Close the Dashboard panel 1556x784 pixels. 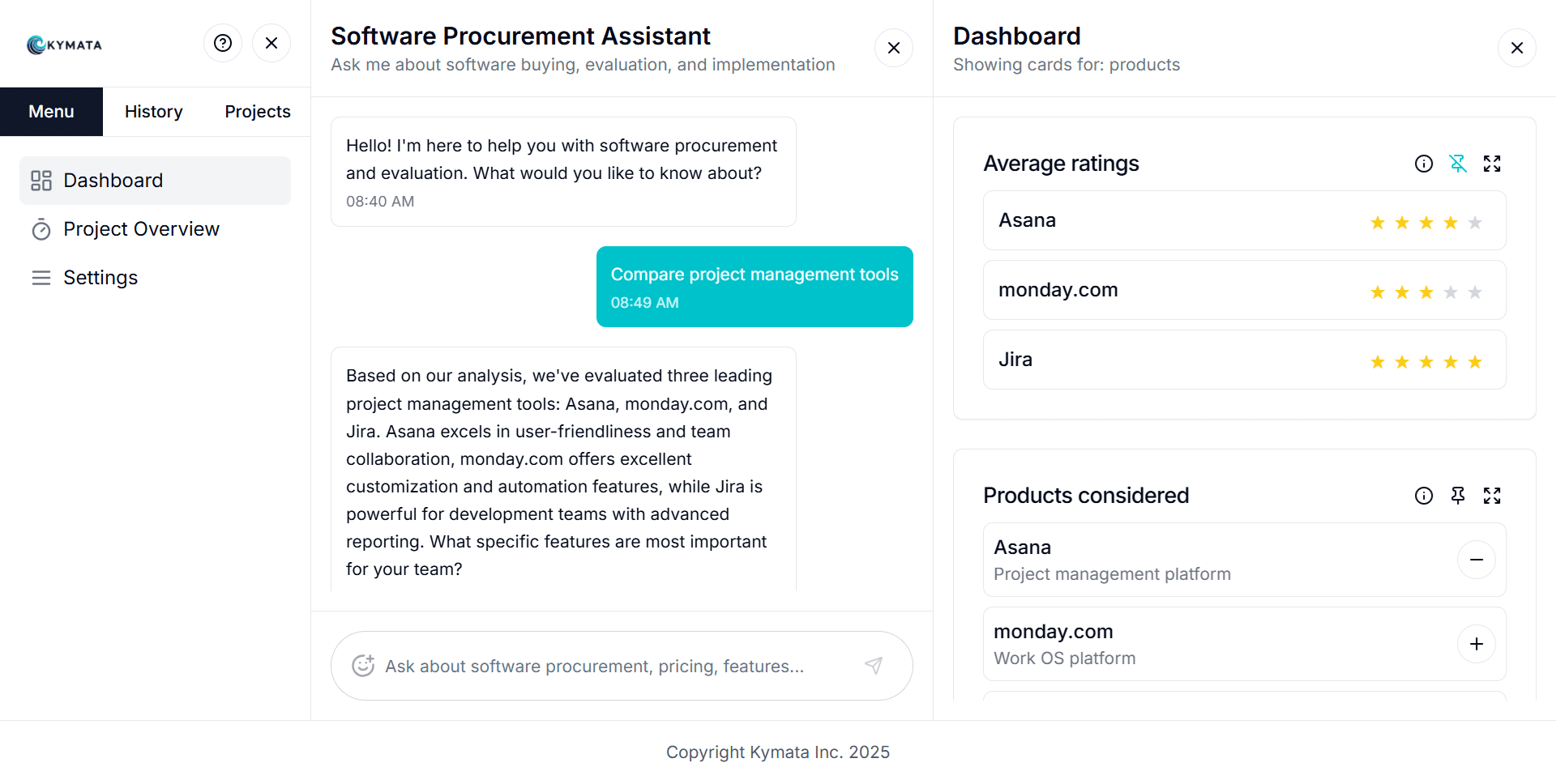[x=1517, y=48]
